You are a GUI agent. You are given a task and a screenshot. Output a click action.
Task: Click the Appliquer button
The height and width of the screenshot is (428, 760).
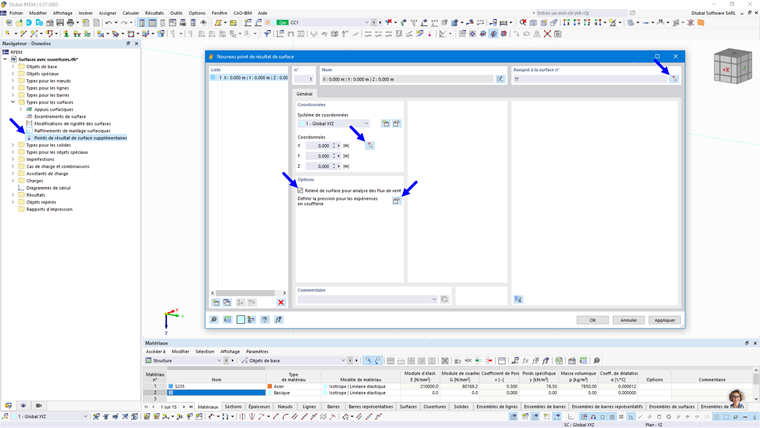[x=665, y=320]
